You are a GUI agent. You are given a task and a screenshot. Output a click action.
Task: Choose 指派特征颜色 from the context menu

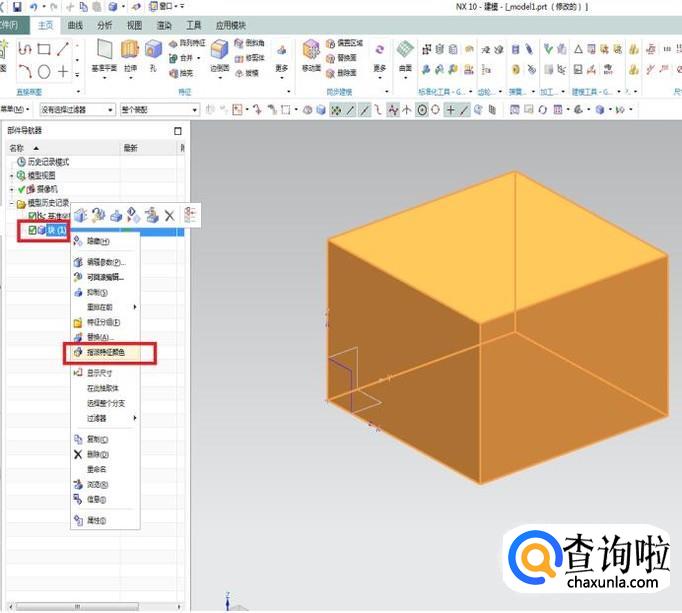(110, 352)
